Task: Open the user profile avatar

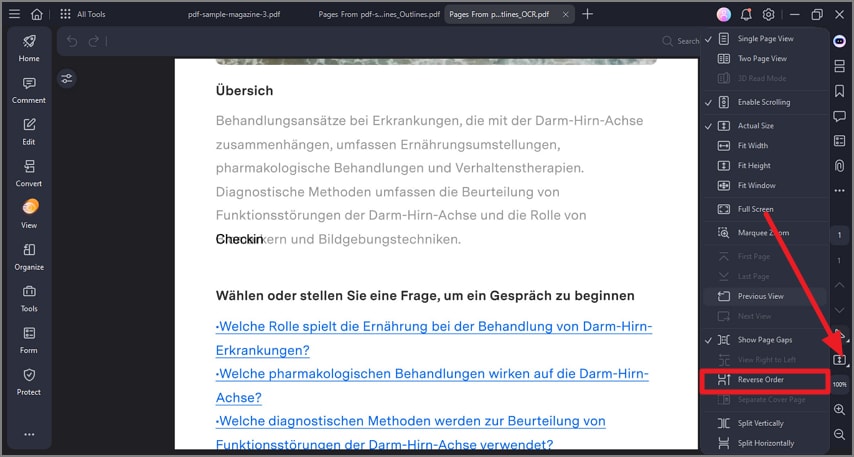Action: pos(723,15)
